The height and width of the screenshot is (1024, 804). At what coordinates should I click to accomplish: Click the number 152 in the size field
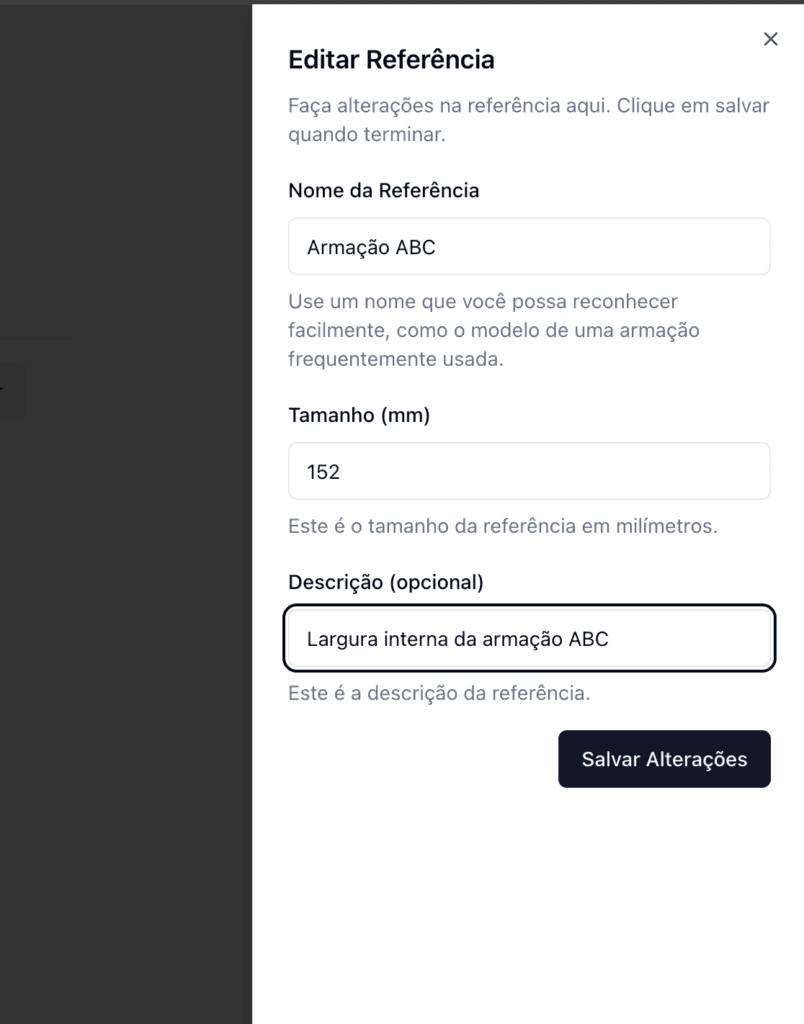click(x=321, y=470)
